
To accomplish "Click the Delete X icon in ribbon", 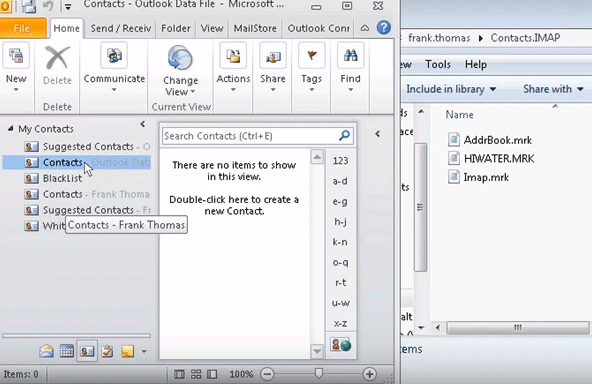I will (57, 57).
